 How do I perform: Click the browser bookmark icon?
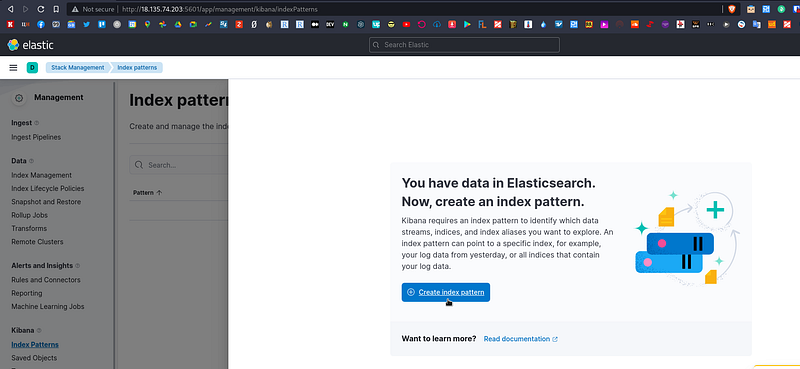(56, 9)
